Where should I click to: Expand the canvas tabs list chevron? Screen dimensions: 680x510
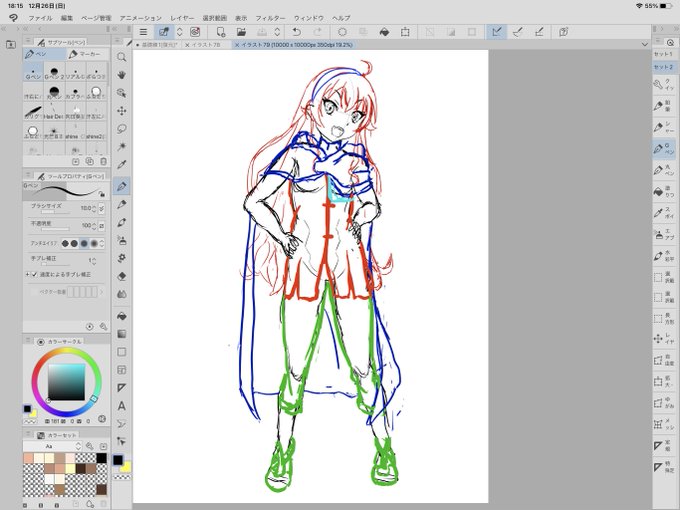644,44
